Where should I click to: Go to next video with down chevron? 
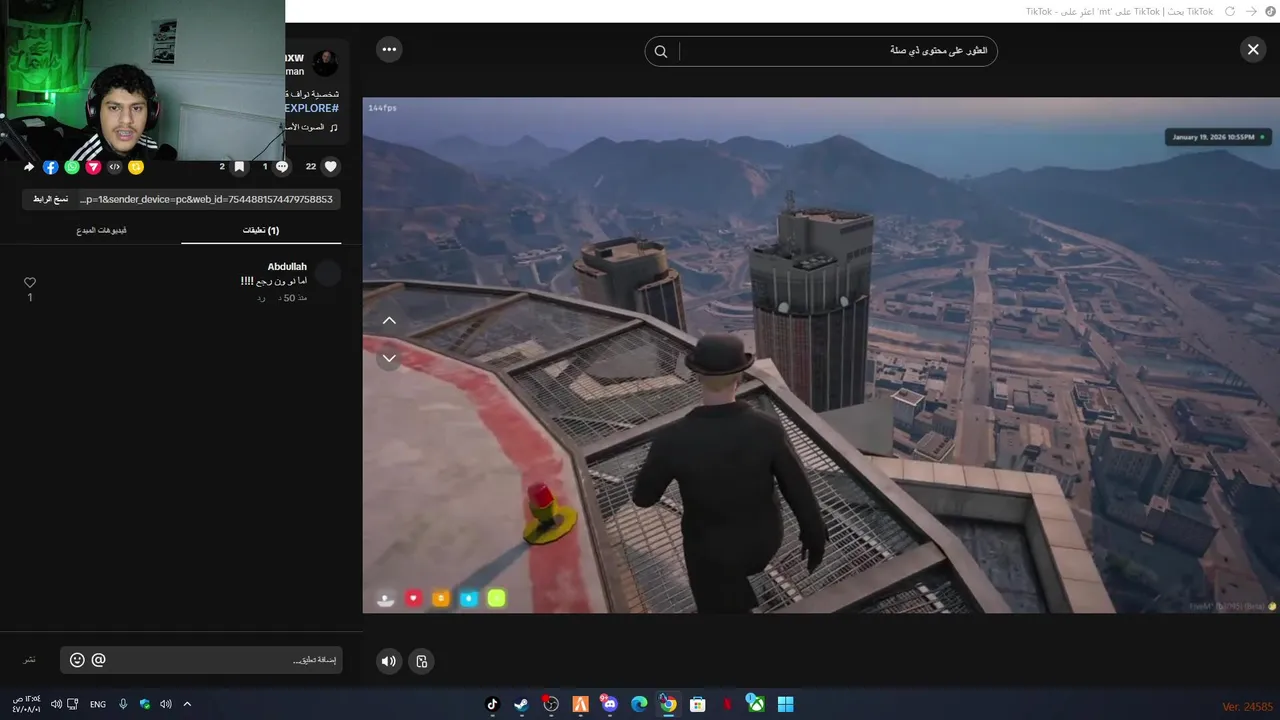(x=389, y=358)
